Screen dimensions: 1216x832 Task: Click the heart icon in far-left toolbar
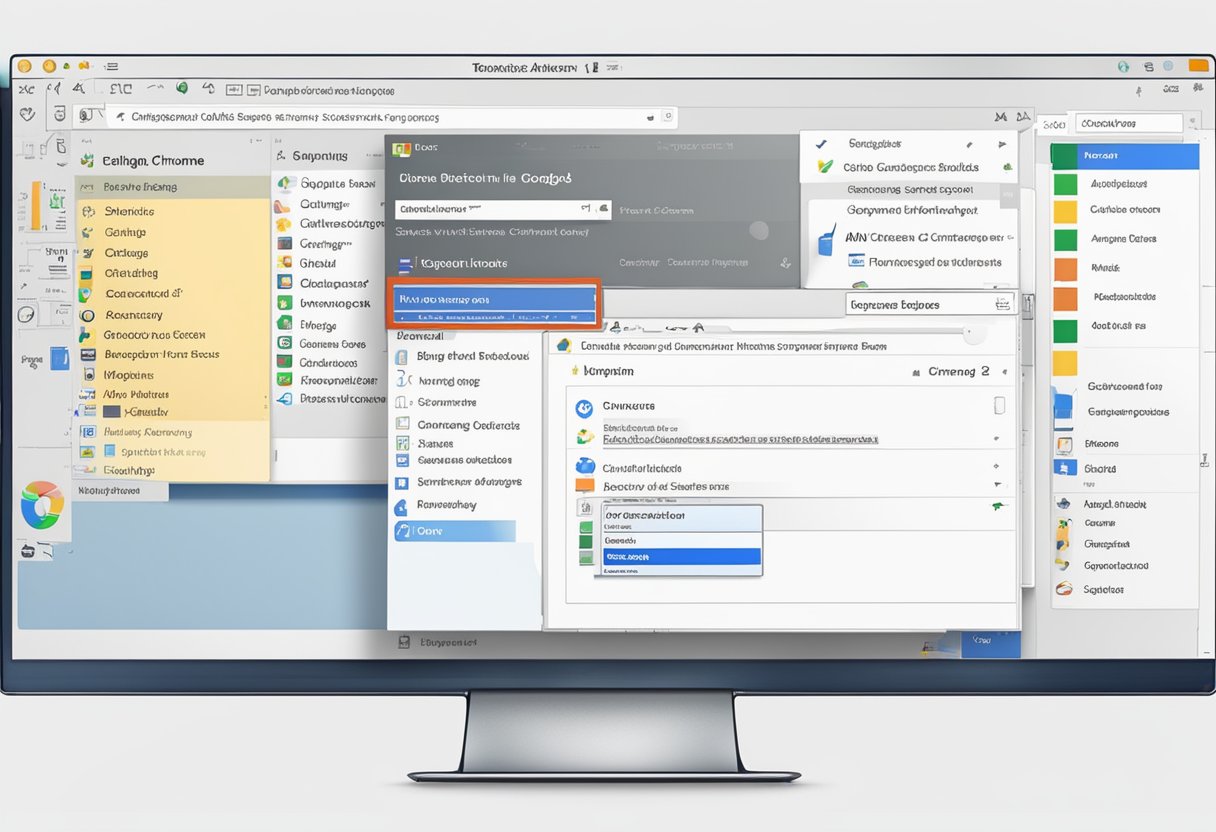pyautogui.click(x=27, y=115)
